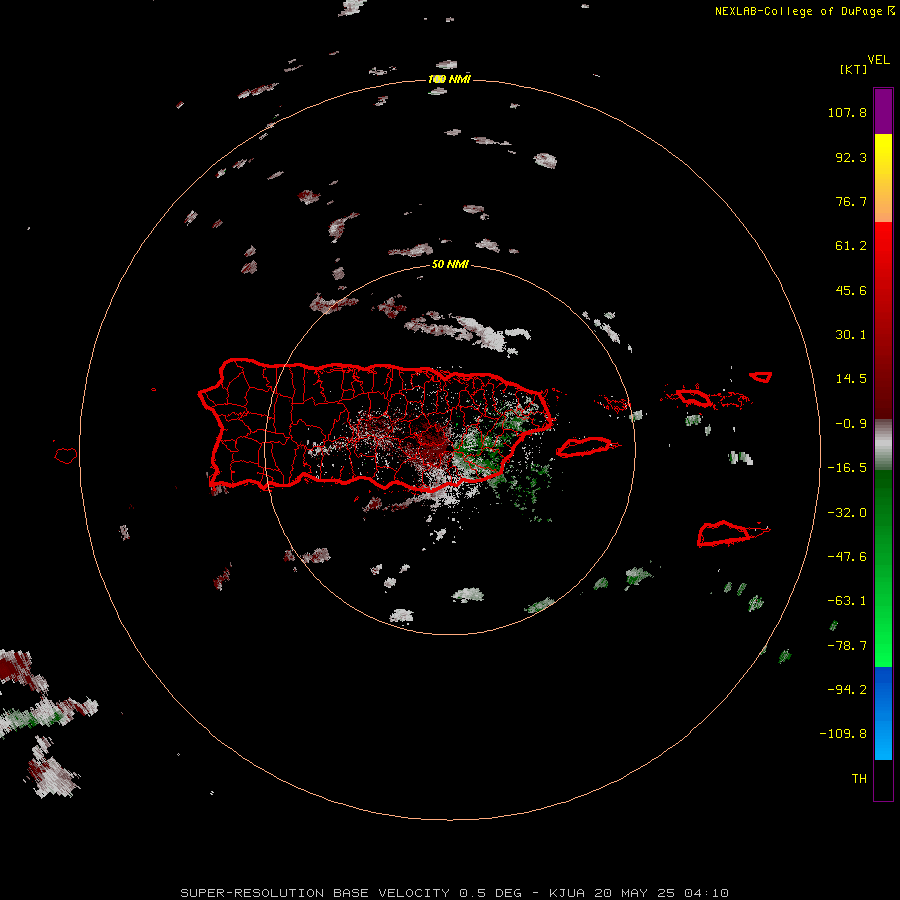Click the 45.6 velocity scale value
The width and height of the screenshot is (900, 900).
(851, 290)
